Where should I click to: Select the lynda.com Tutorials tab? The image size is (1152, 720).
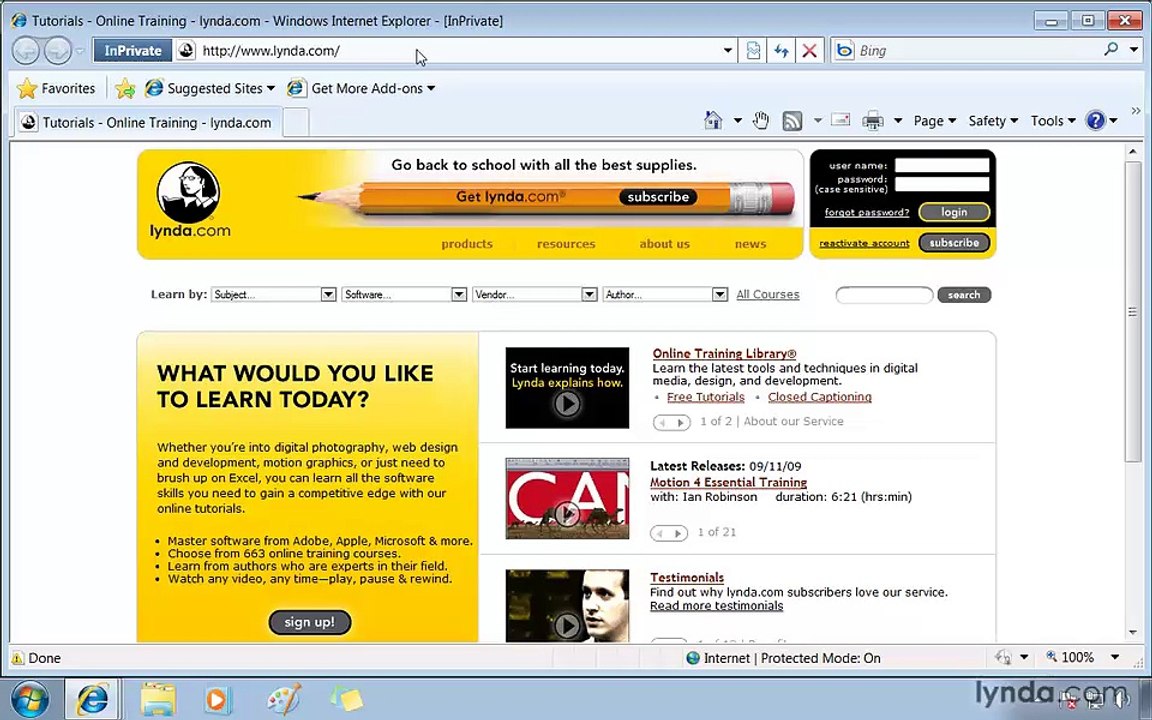point(148,123)
